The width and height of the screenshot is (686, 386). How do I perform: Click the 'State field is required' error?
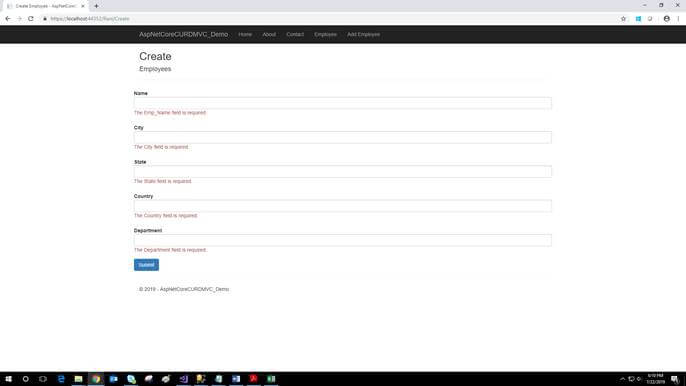pos(163,181)
